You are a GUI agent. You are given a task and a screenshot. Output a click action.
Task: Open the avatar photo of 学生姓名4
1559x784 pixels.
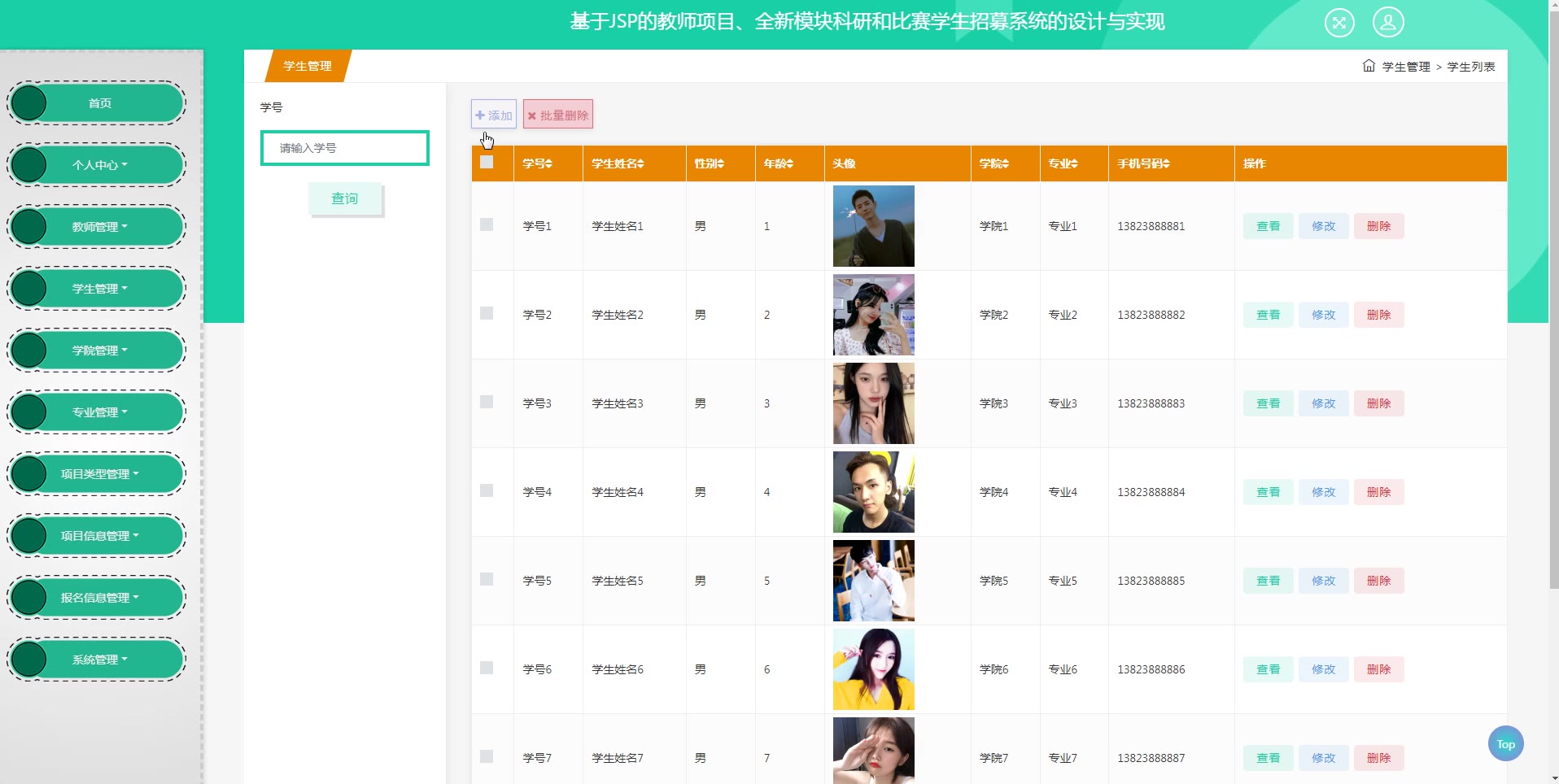(x=874, y=492)
